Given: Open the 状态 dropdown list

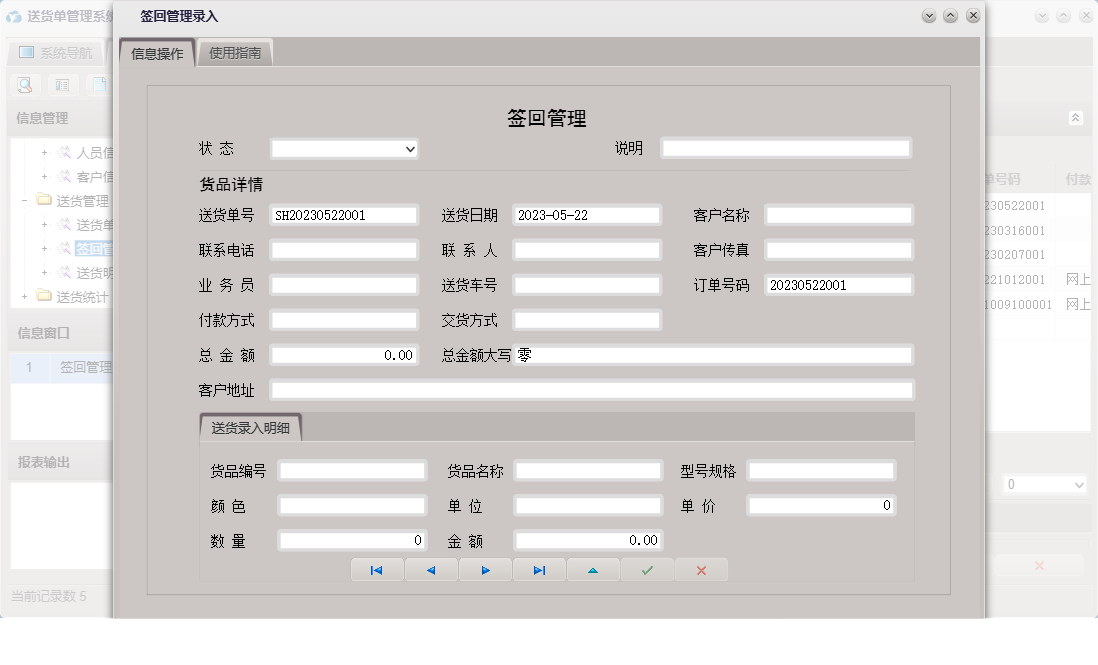Looking at the screenshot, I should click(408, 148).
